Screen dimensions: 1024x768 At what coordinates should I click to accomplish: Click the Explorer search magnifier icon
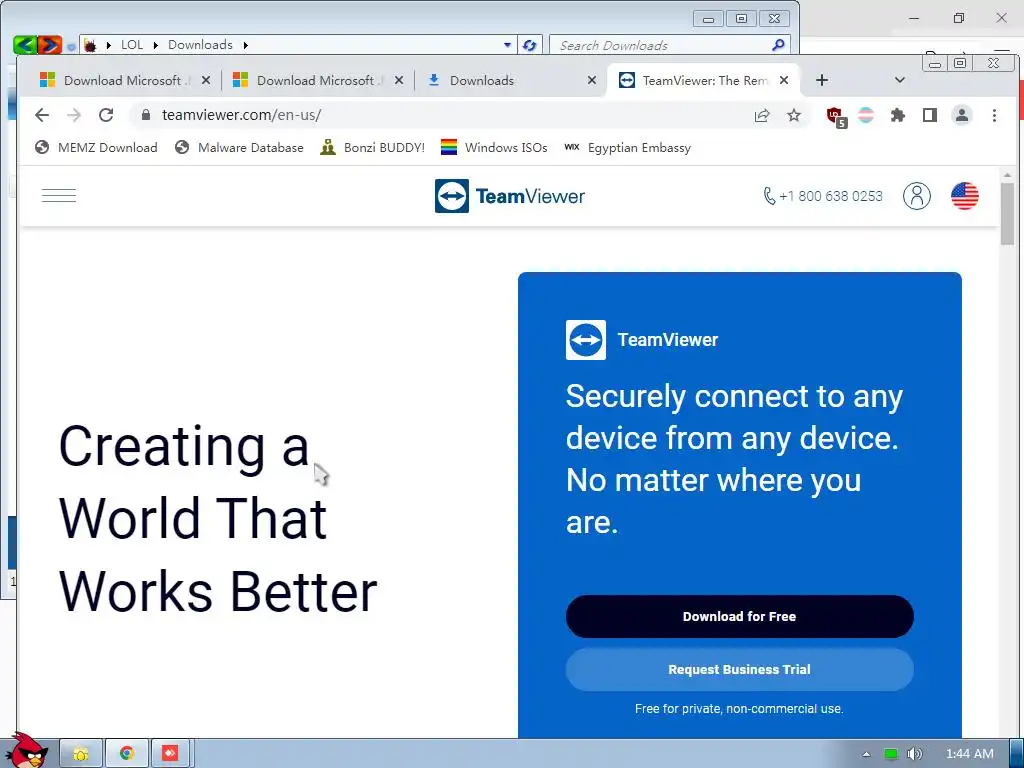[778, 45]
